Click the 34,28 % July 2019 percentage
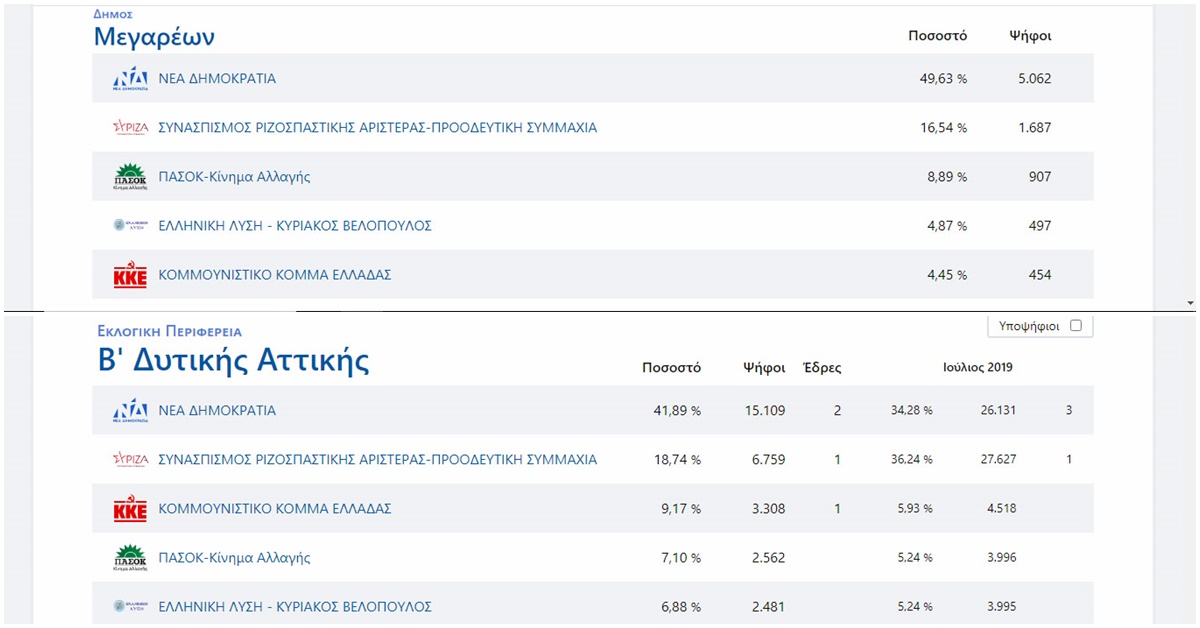This screenshot has width=1200, height=628. pos(912,410)
